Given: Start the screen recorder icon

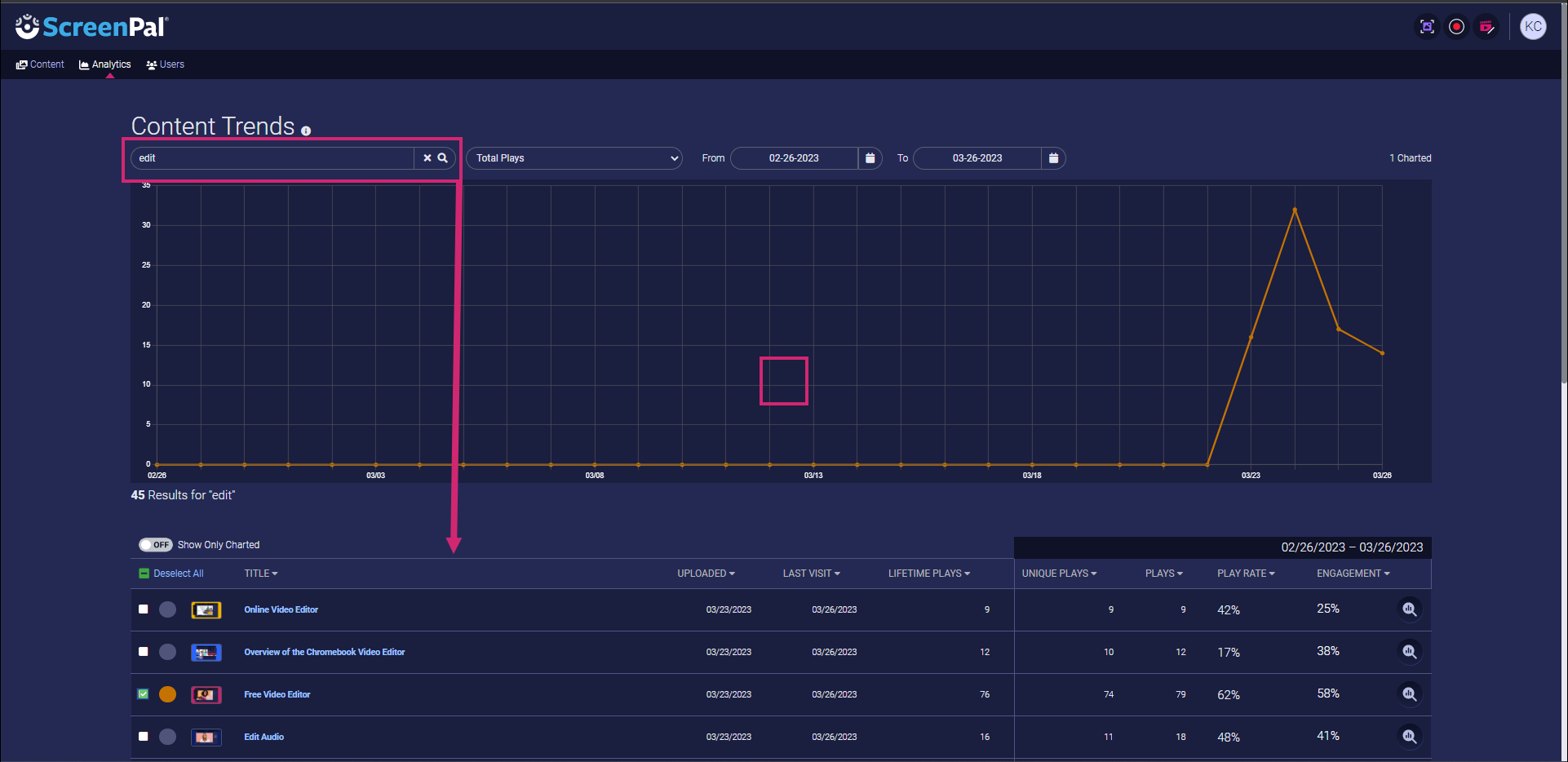Looking at the screenshot, I should point(1456,27).
